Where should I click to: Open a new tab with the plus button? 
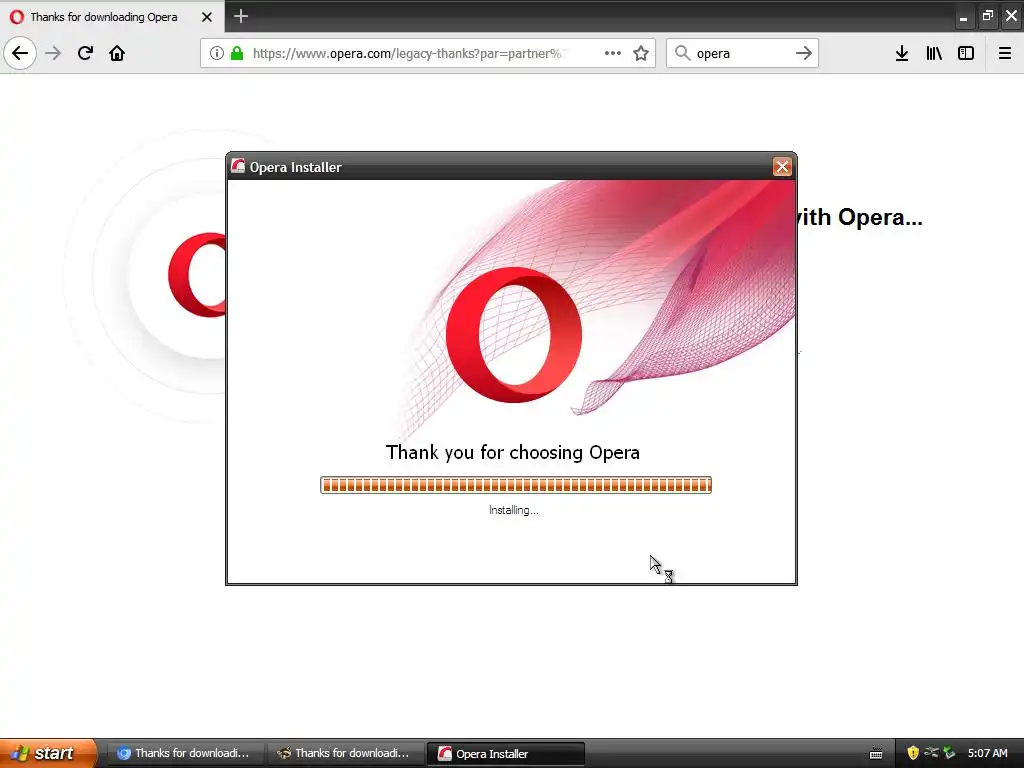click(x=241, y=16)
